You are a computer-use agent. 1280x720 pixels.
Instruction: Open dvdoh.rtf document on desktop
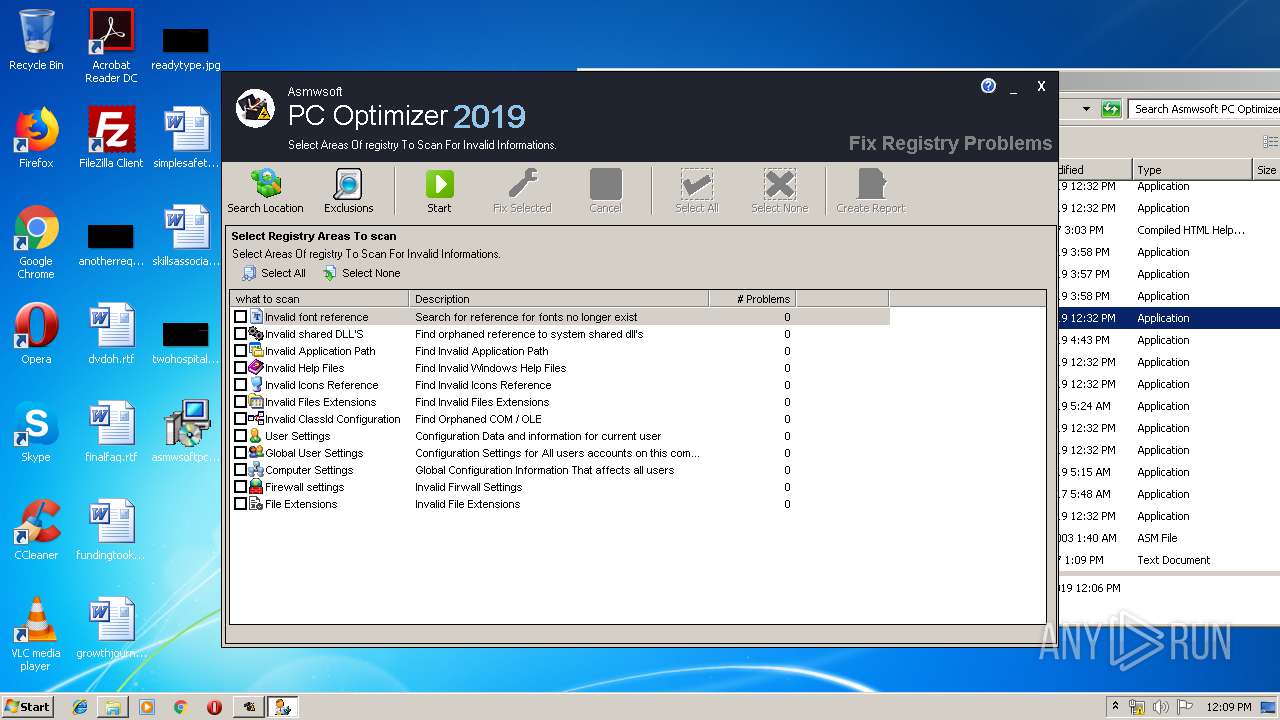coord(111,334)
